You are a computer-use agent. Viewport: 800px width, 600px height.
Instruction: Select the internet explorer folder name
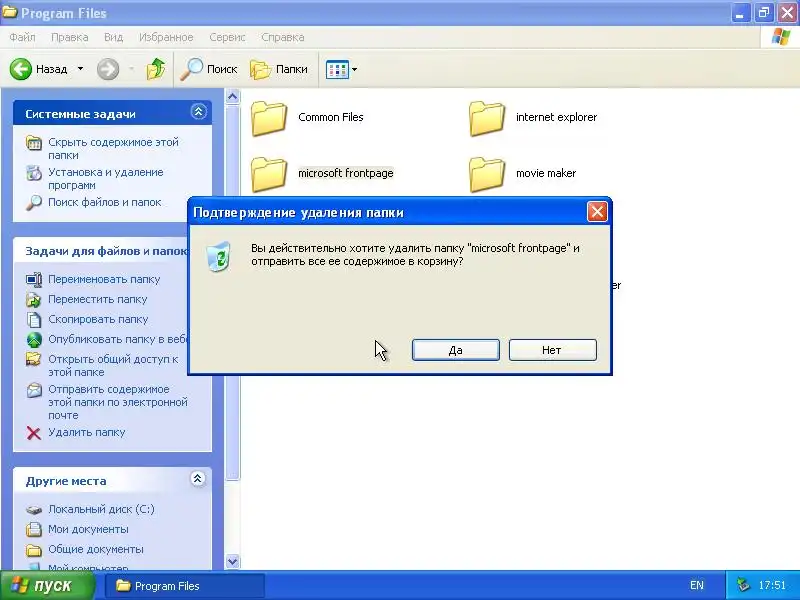(x=556, y=117)
